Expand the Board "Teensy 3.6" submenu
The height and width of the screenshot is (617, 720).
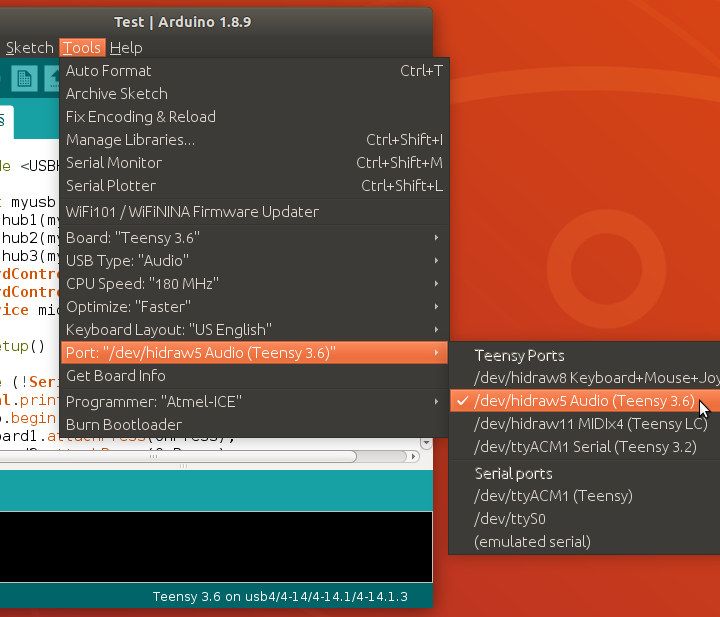[x=254, y=238]
